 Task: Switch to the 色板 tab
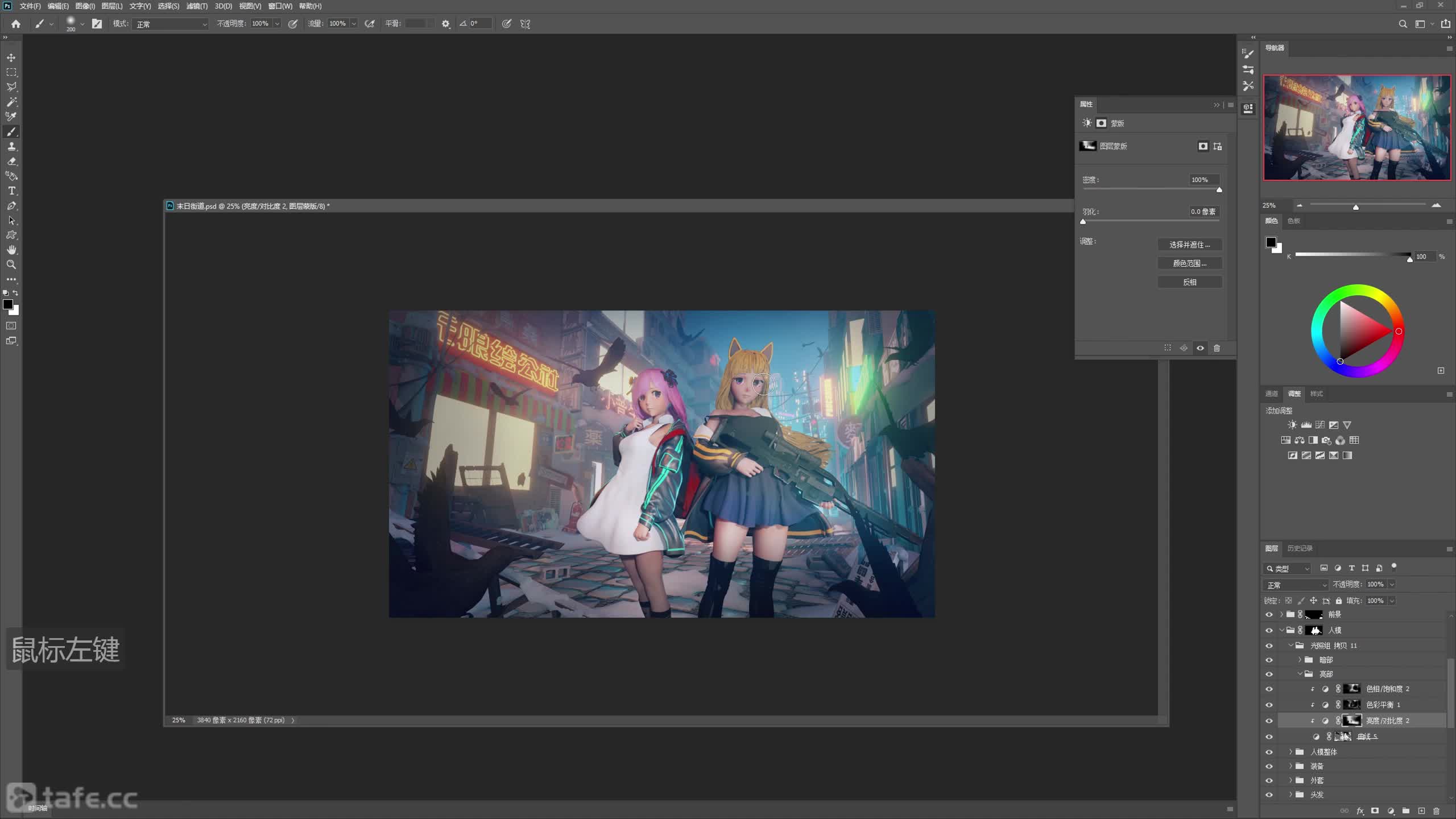tap(1294, 221)
